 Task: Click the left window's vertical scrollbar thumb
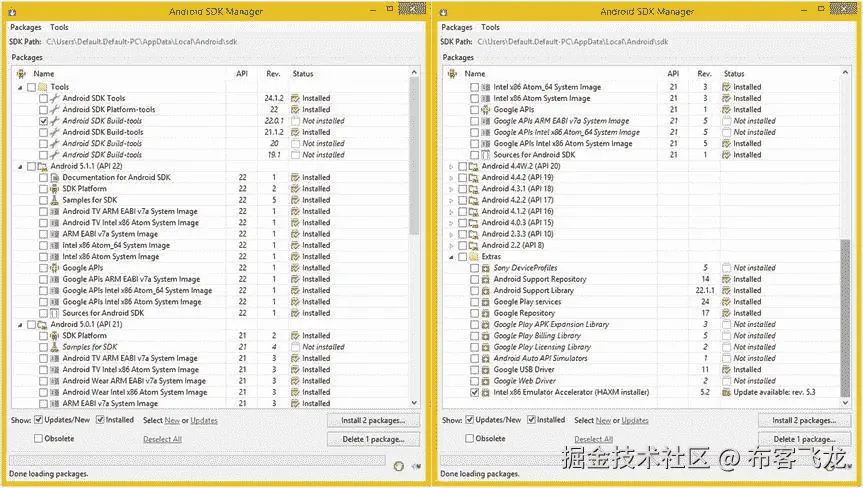(x=414, y=157)
